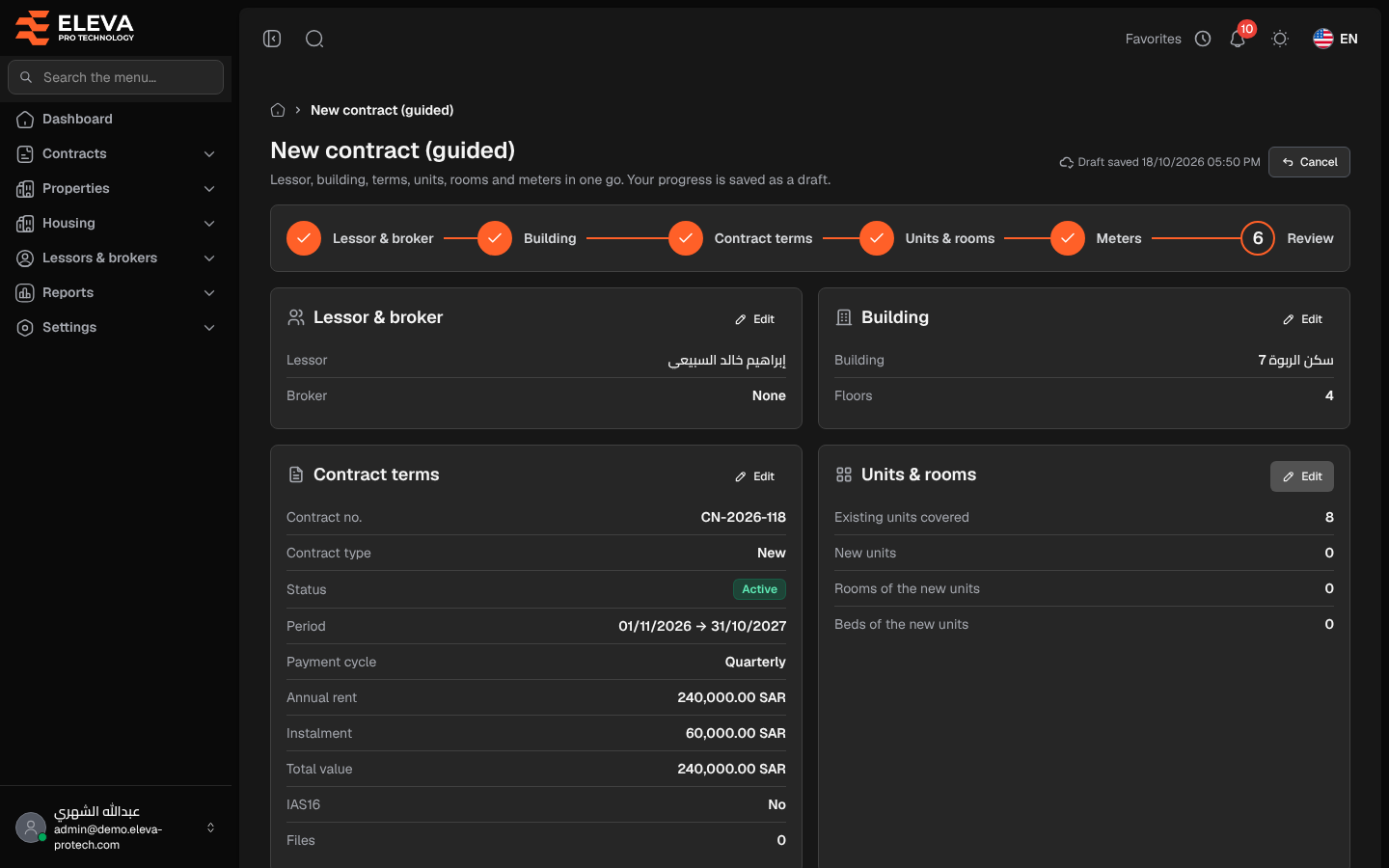Screen dimensions: 1389x868
Task: Select step 6 Review
Action: [x=1287, y=238]
